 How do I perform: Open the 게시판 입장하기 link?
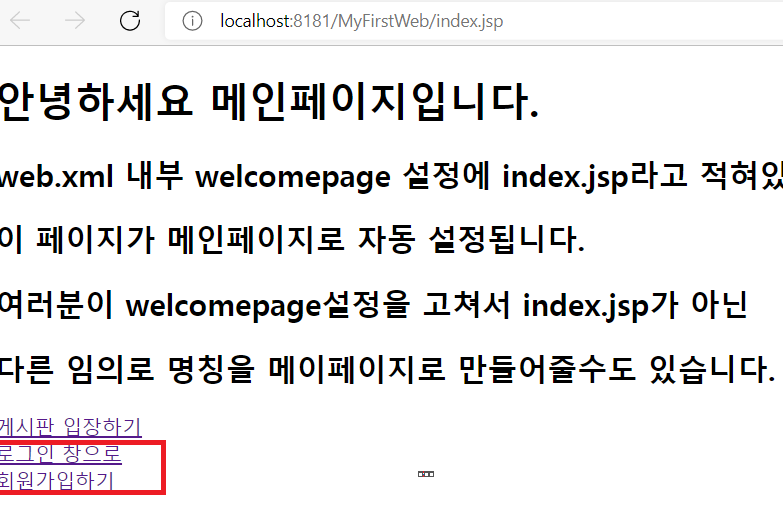tap(70, 427)
